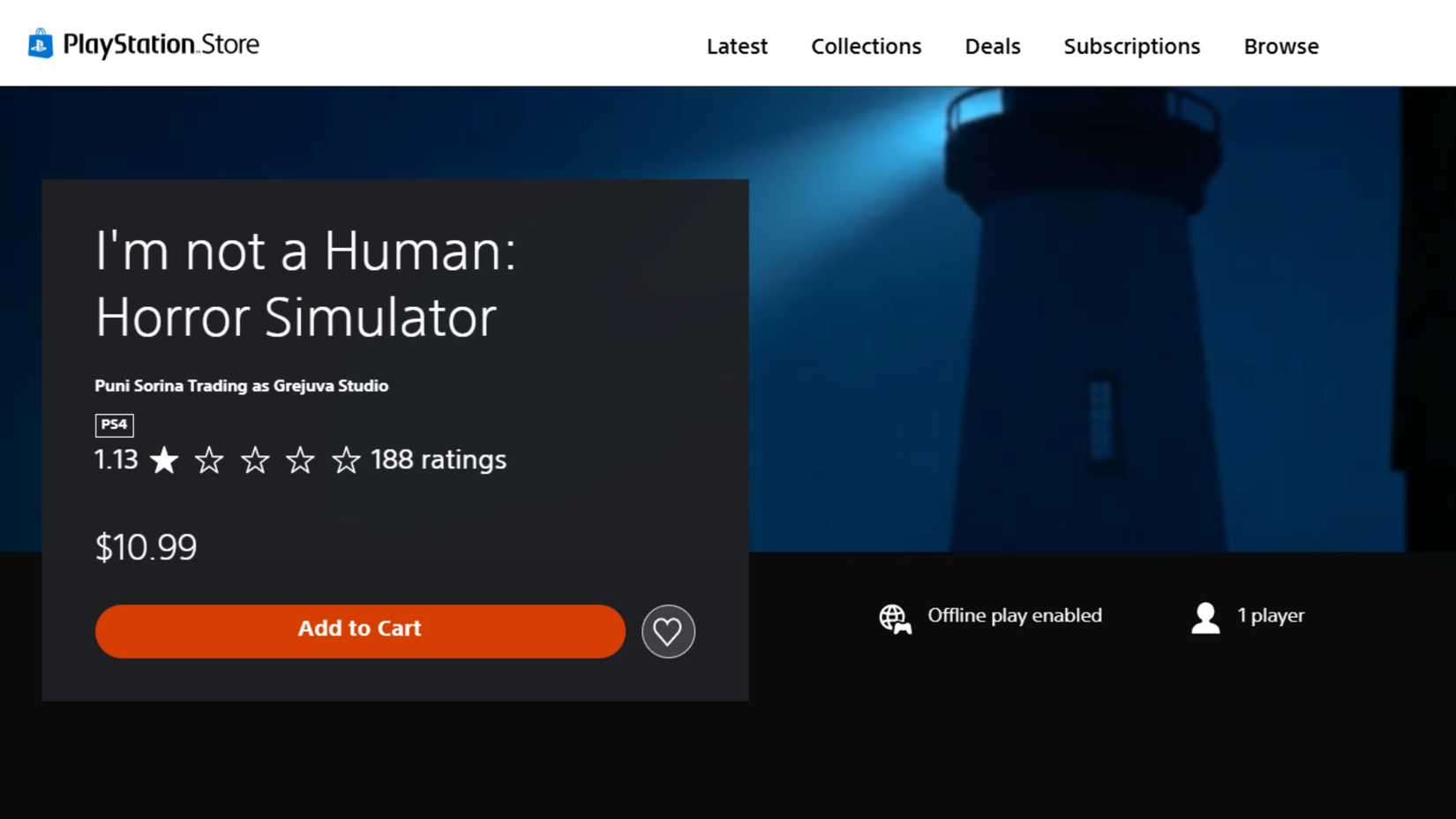
Task: View the 188 ratings details
Action: coord(439,460)
